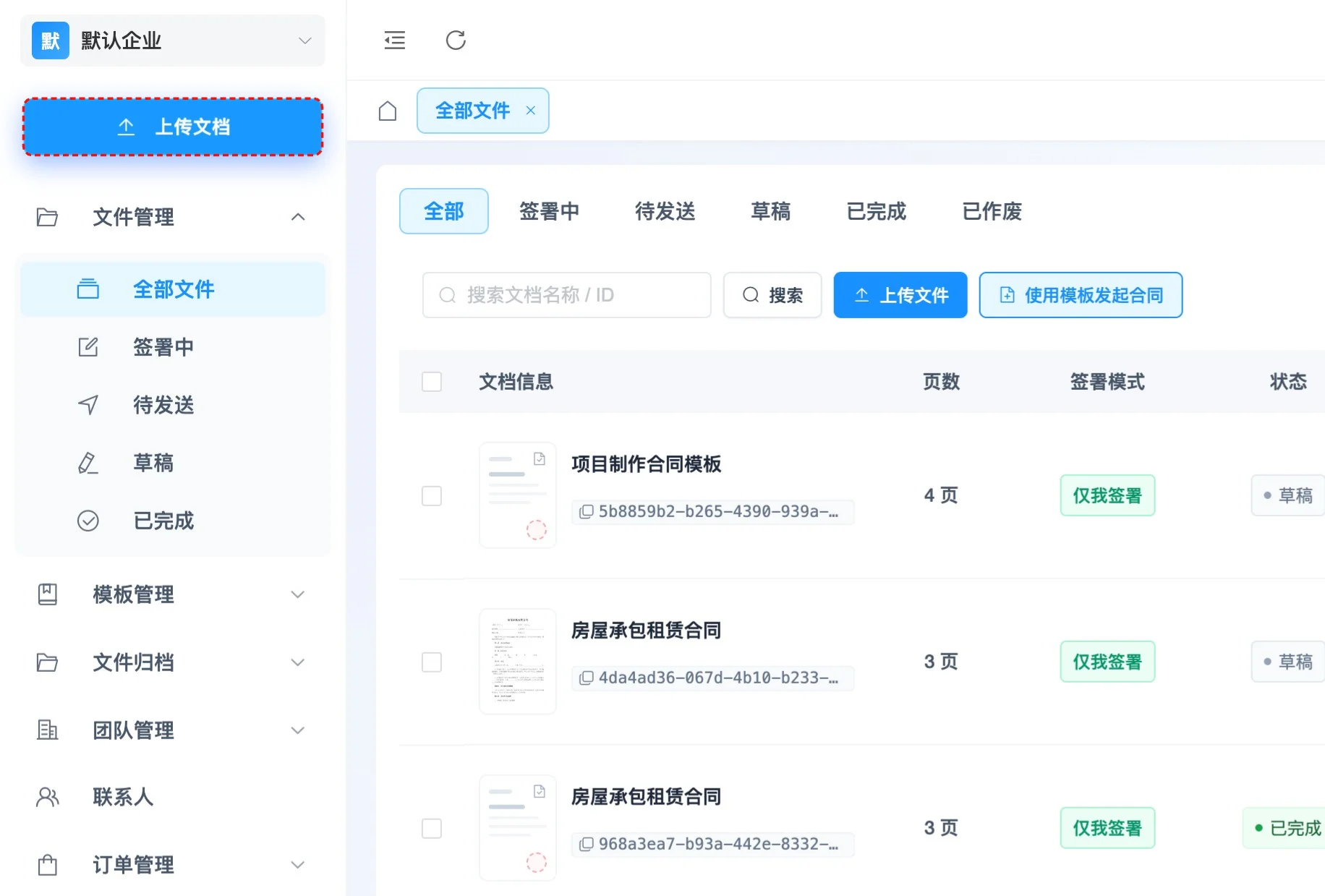Screen dimensions: 1325x896
Task: Click the refresh icon in the top bar
Action: click(456, 40)
